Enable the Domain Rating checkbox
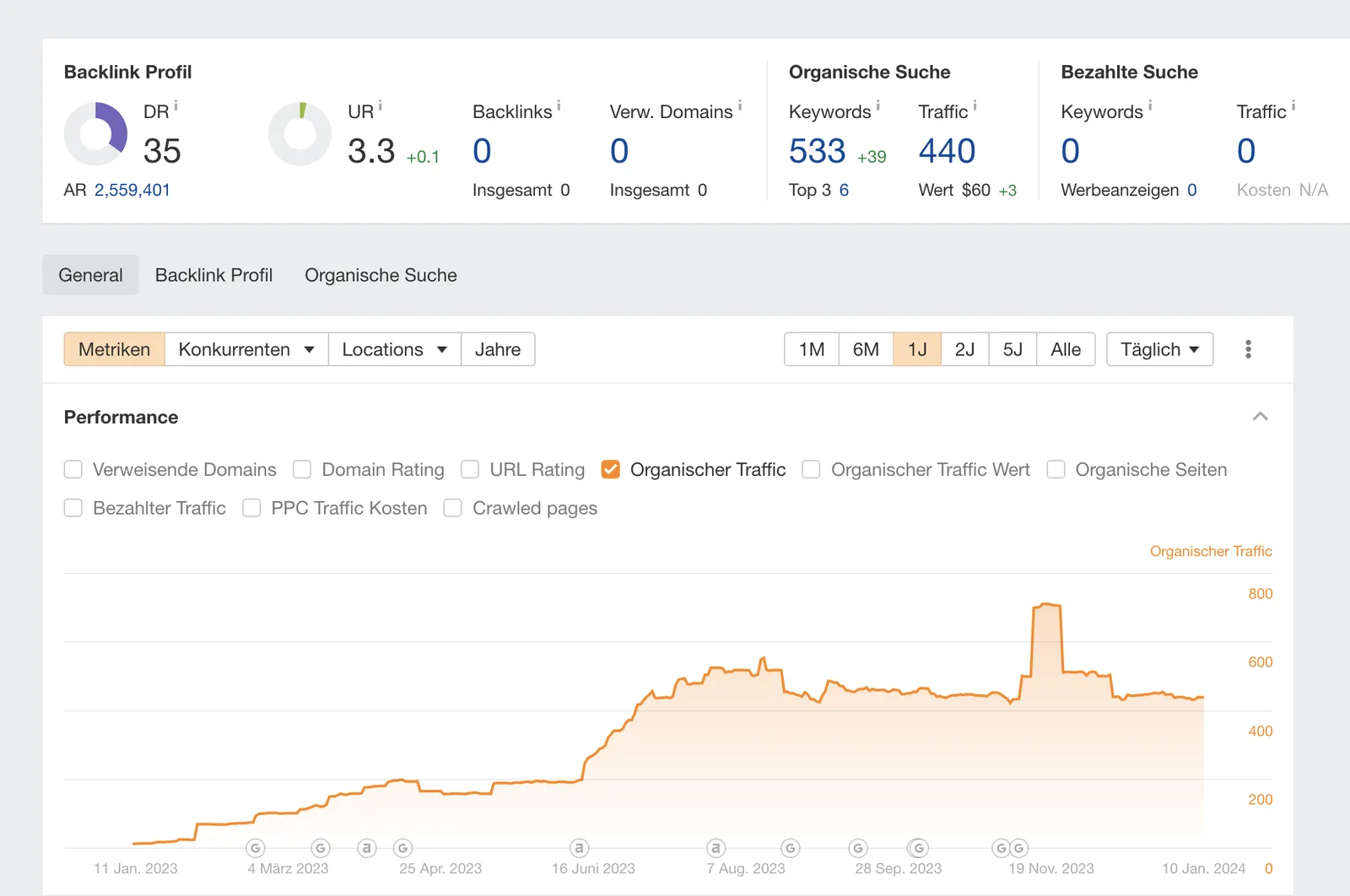Viewport: 1350px width, 896px height. tap(302, 469)
